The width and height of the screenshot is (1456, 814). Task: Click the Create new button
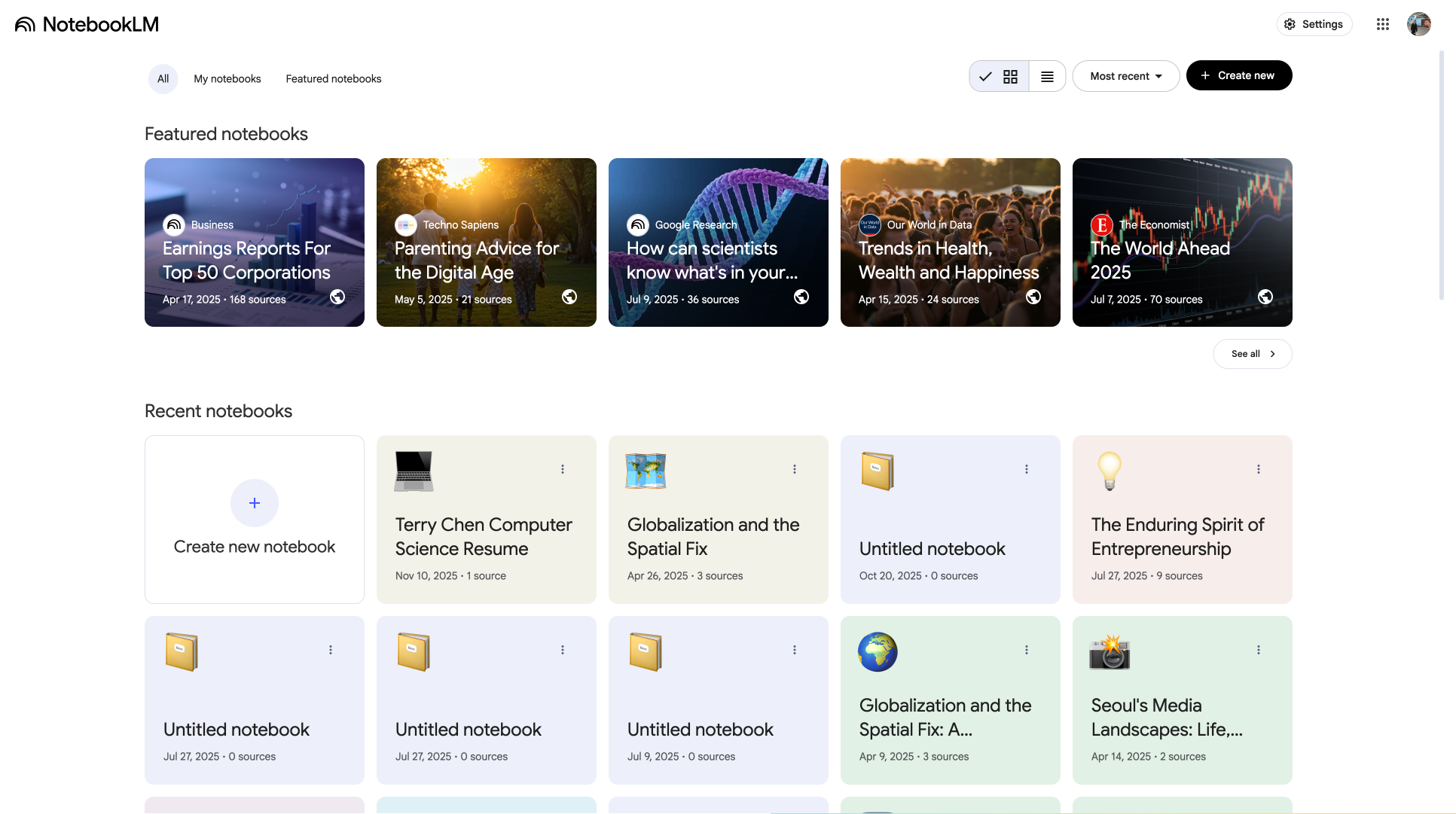pos(1239,75)
